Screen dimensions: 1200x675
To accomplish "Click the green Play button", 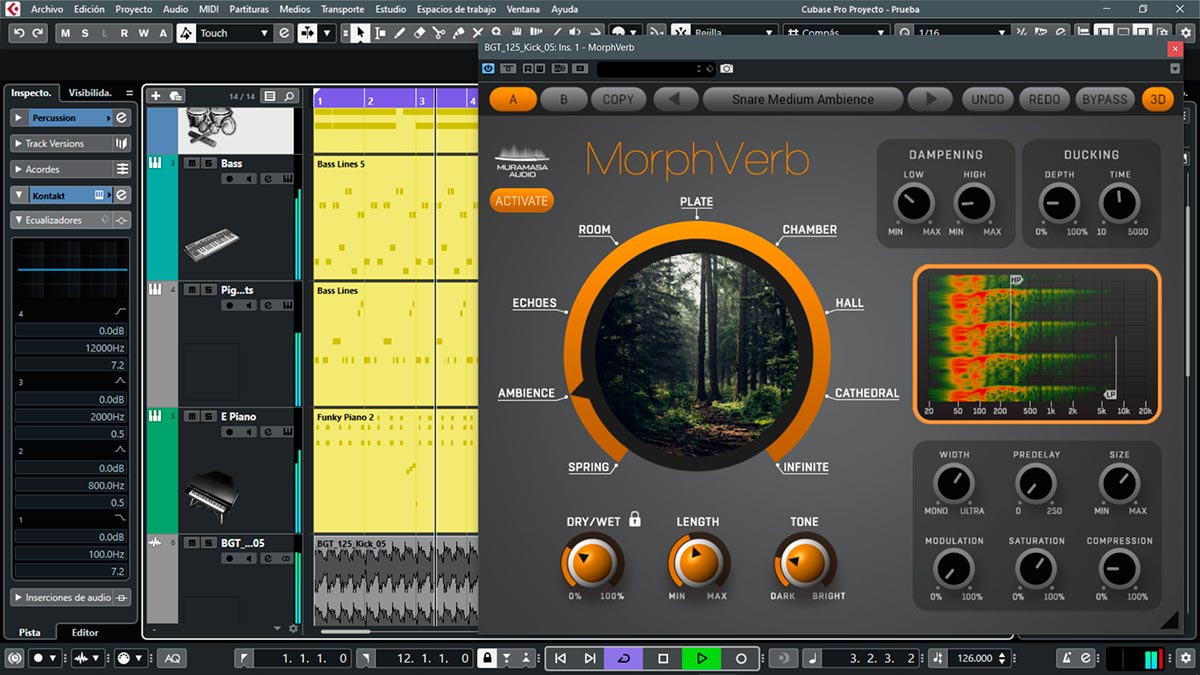I will (702, 658).
